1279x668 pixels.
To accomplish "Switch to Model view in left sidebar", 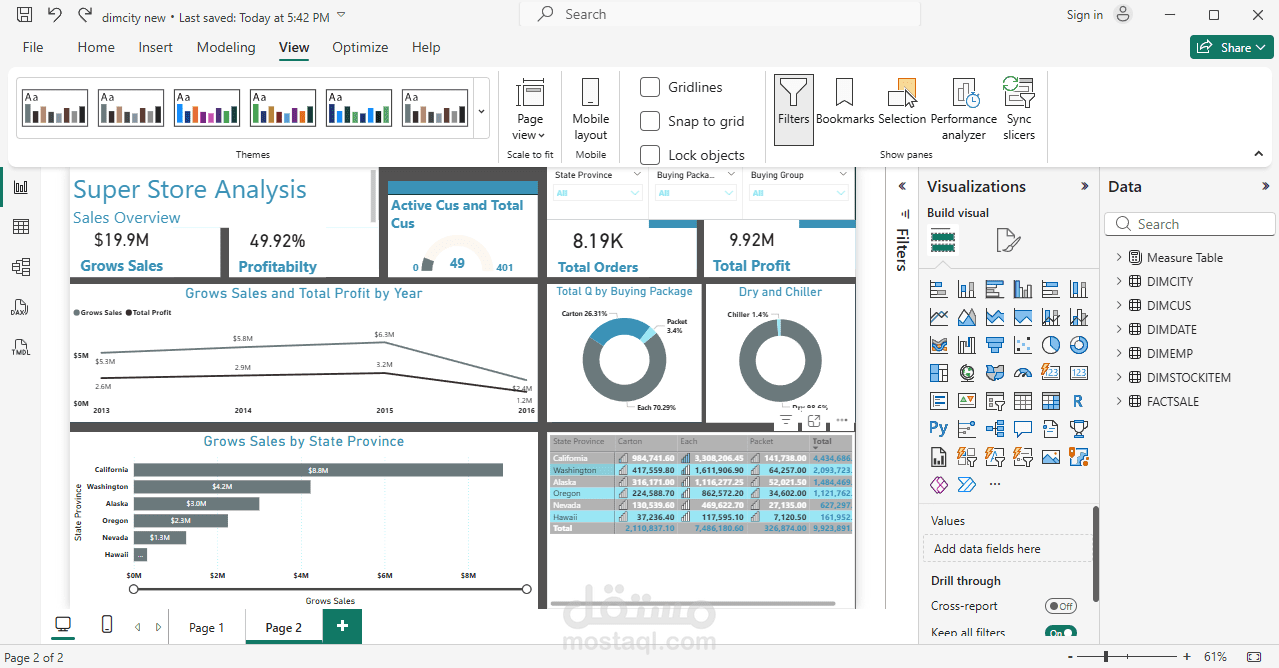I will point(20,267).
